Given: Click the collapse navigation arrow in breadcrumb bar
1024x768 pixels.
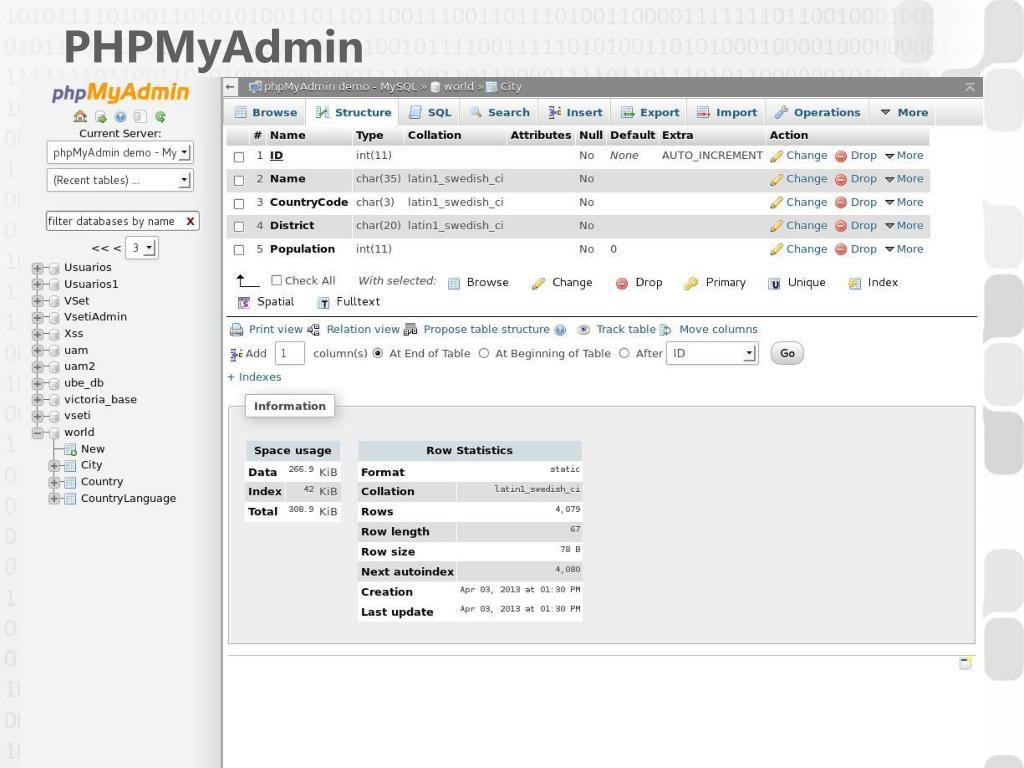Looking at the screenshot, I should (230, 86).
